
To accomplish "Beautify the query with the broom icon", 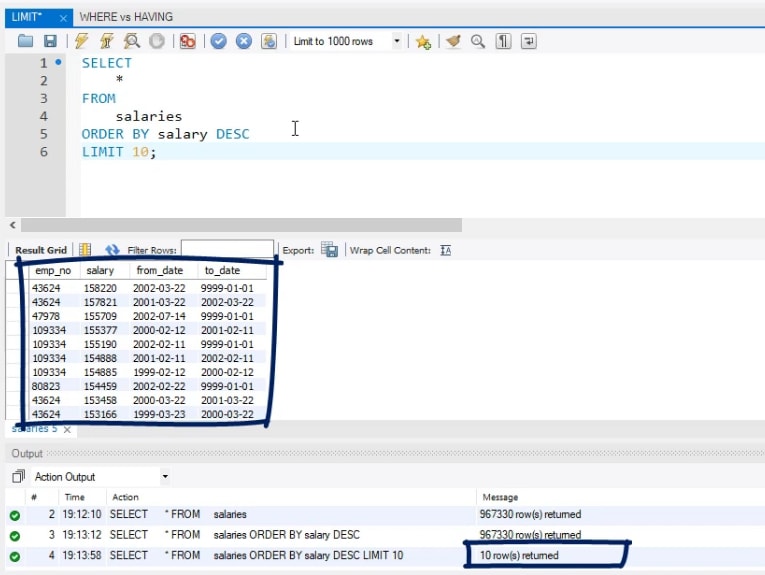I will tap(453, 41).
